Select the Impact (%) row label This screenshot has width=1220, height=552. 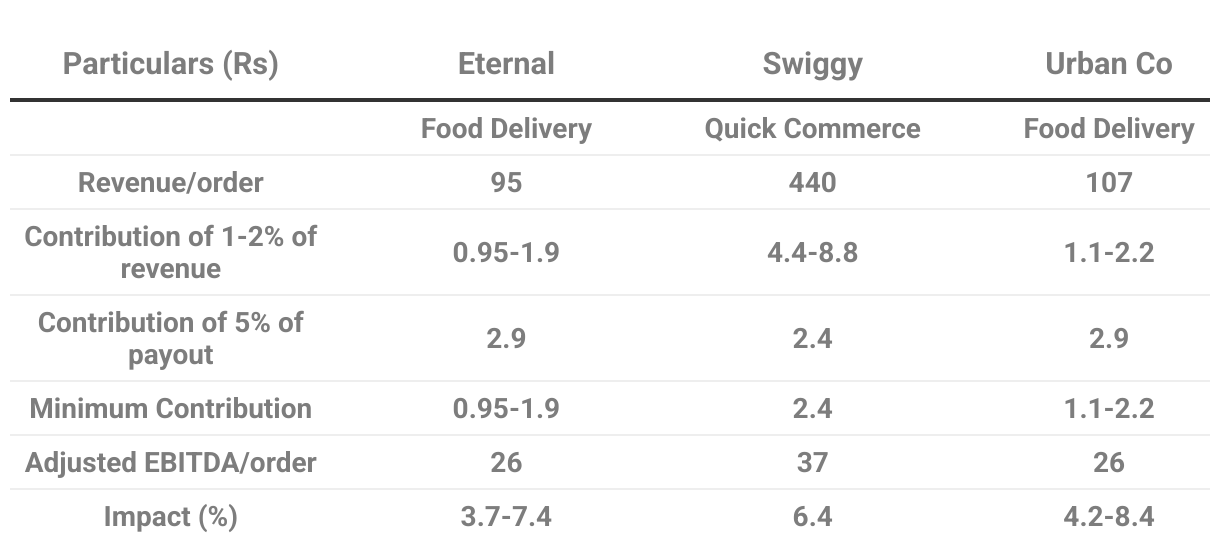[170, 517]
